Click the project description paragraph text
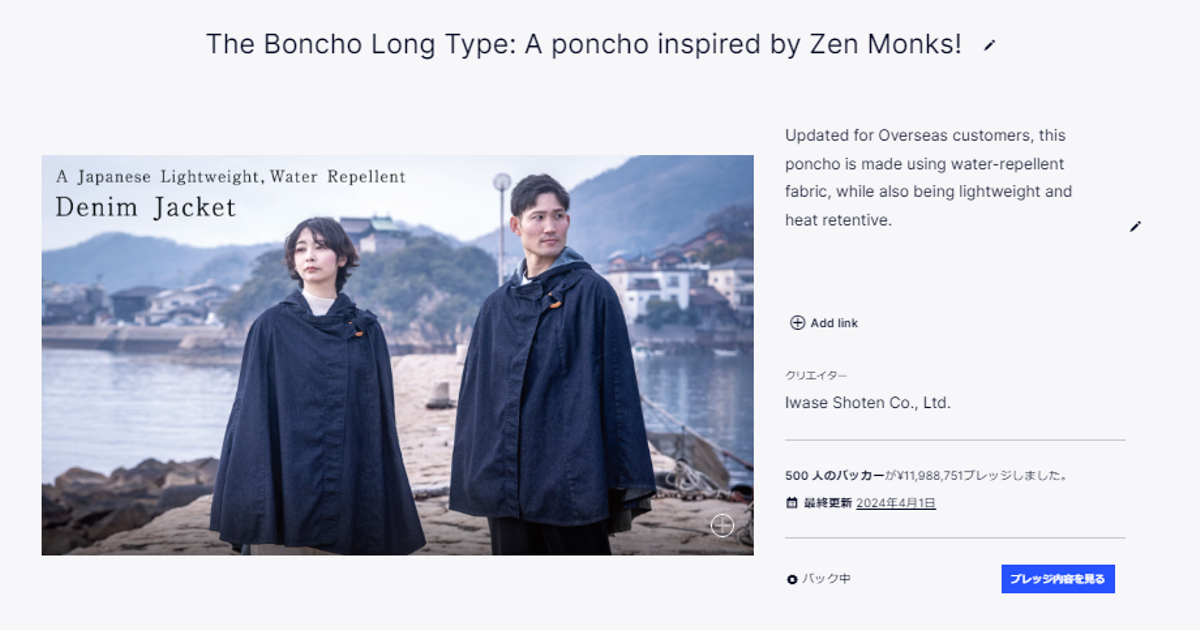The image size is (1200, 630). (x=928, y=177)
